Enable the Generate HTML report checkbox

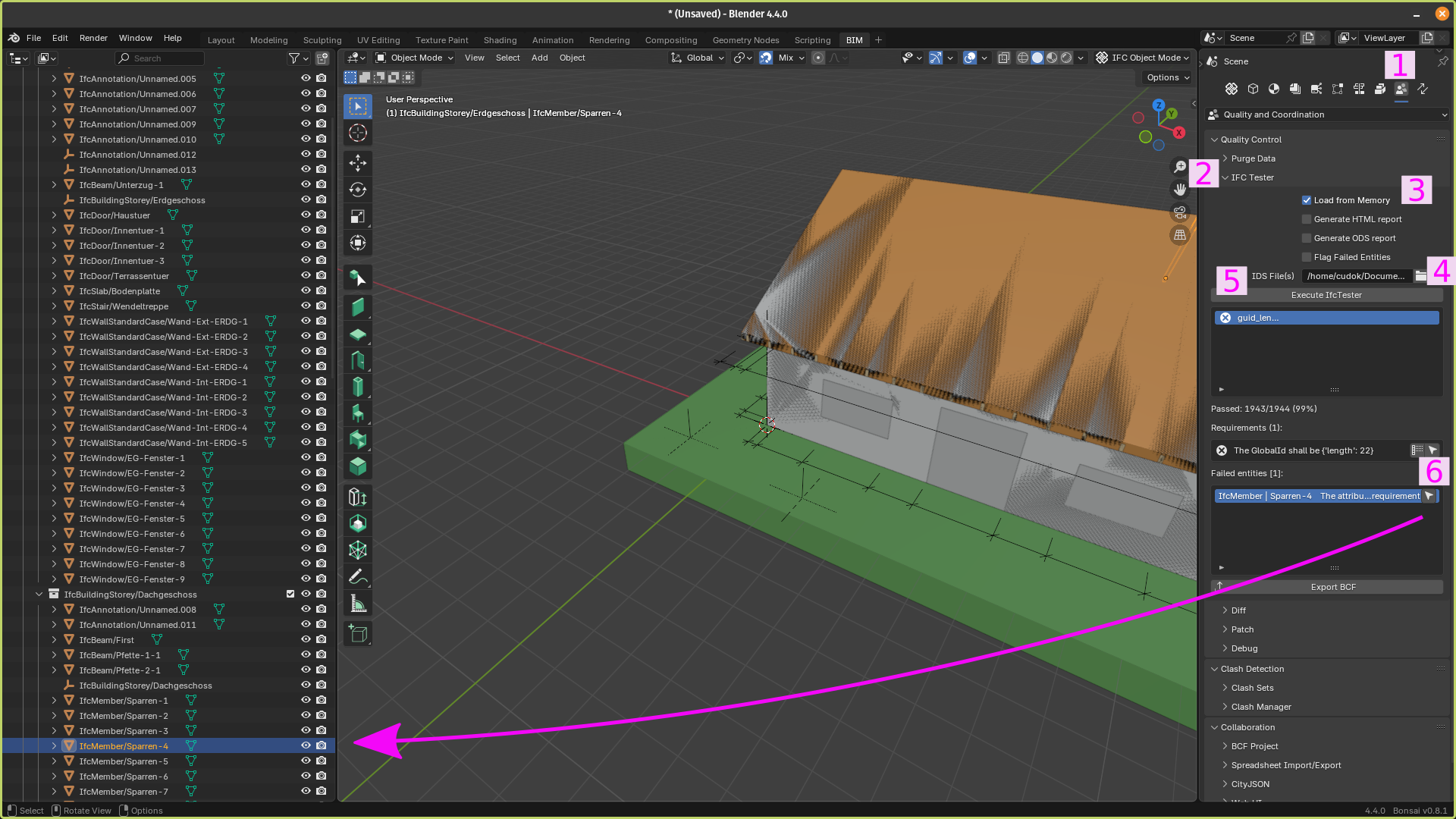(1307, 219)
